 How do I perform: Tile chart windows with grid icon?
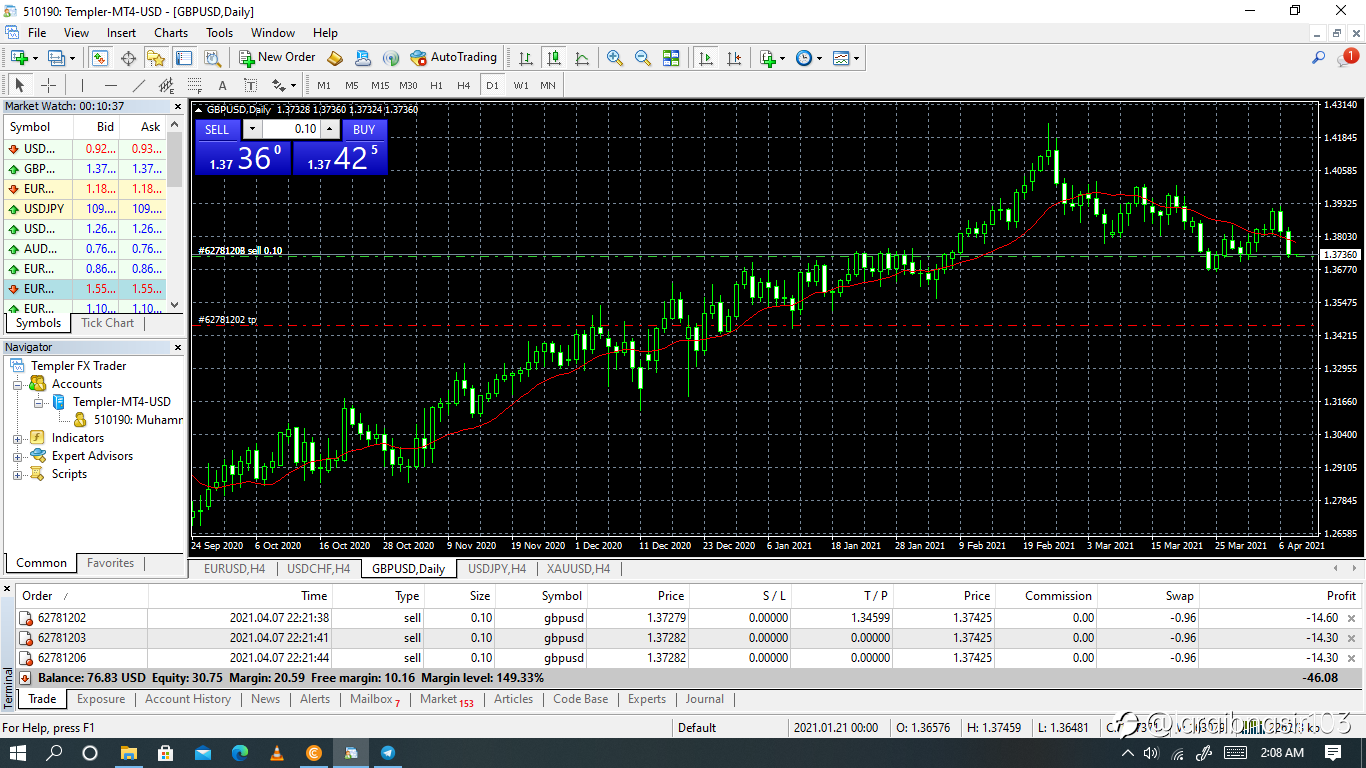(671, 58)
